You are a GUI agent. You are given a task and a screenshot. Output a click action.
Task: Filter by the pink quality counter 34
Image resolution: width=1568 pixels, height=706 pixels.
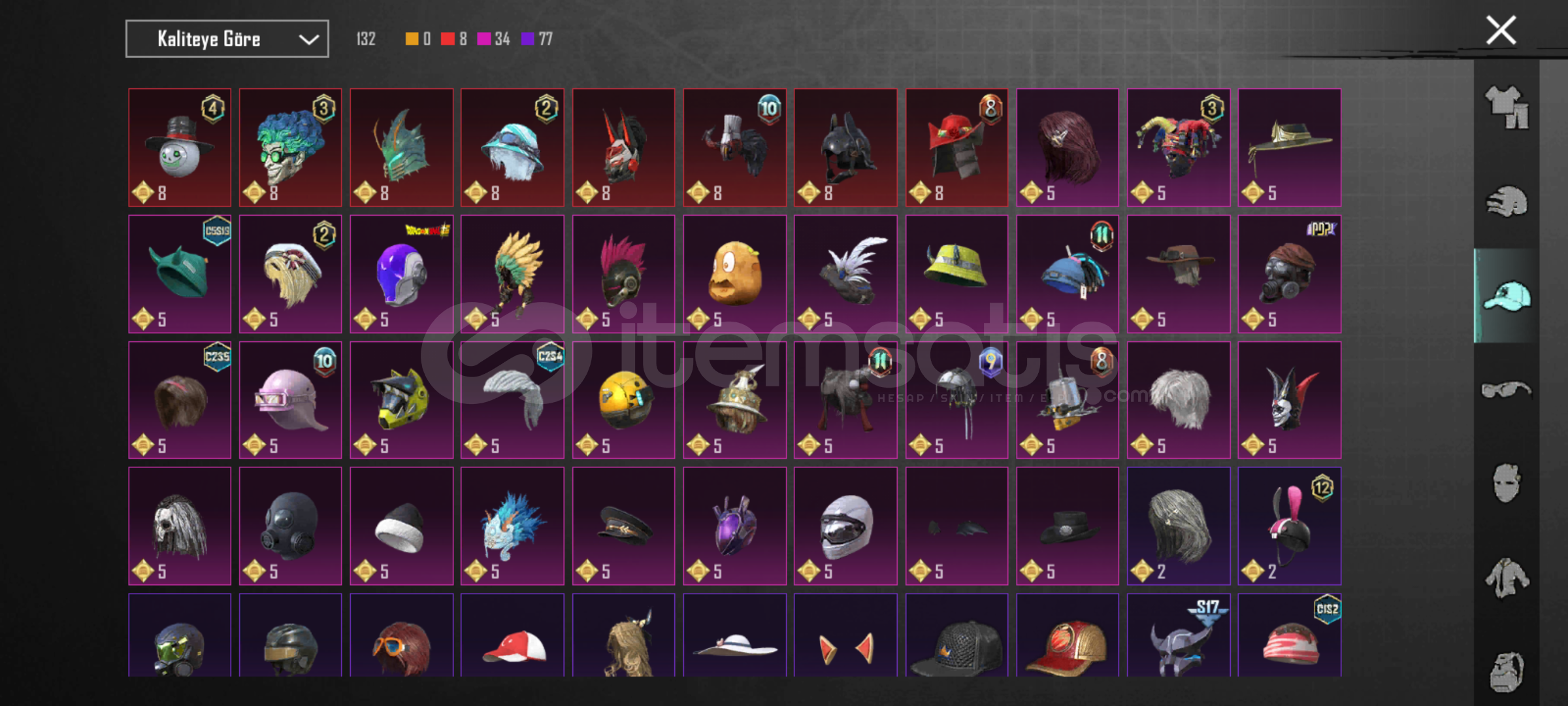click(494, 39)
